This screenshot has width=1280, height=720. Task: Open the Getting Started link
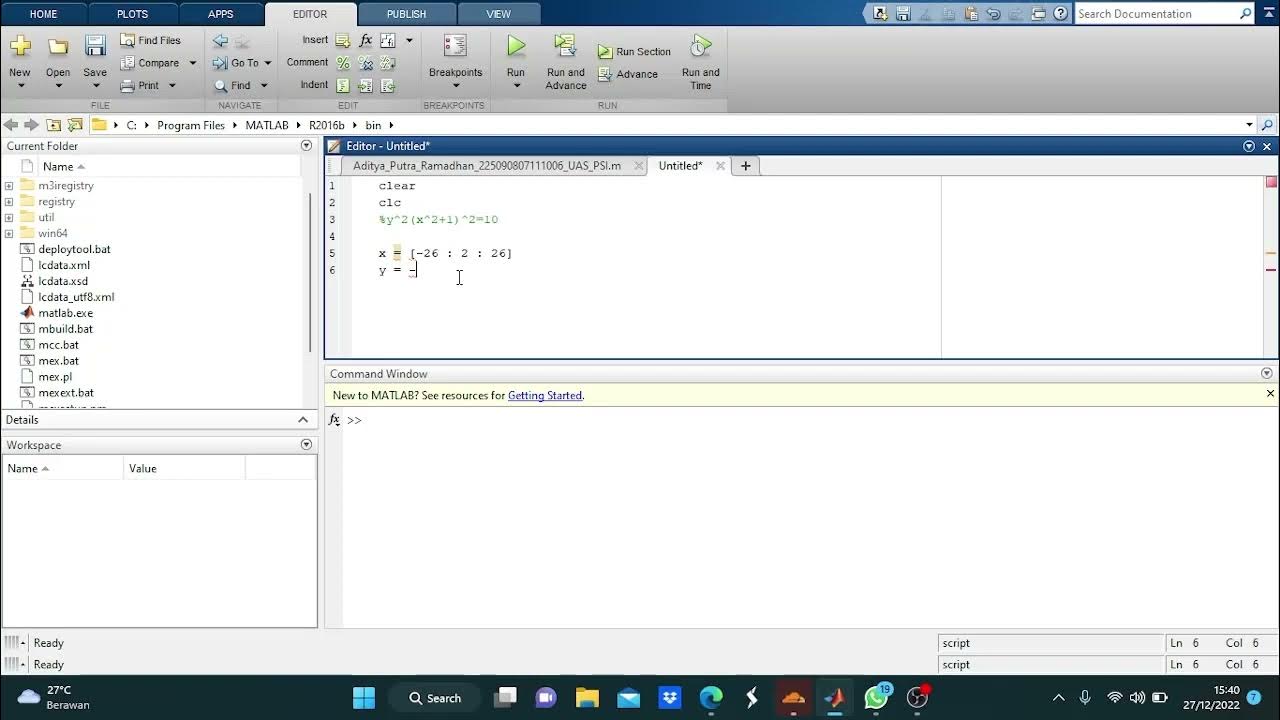tap(545, 396)
